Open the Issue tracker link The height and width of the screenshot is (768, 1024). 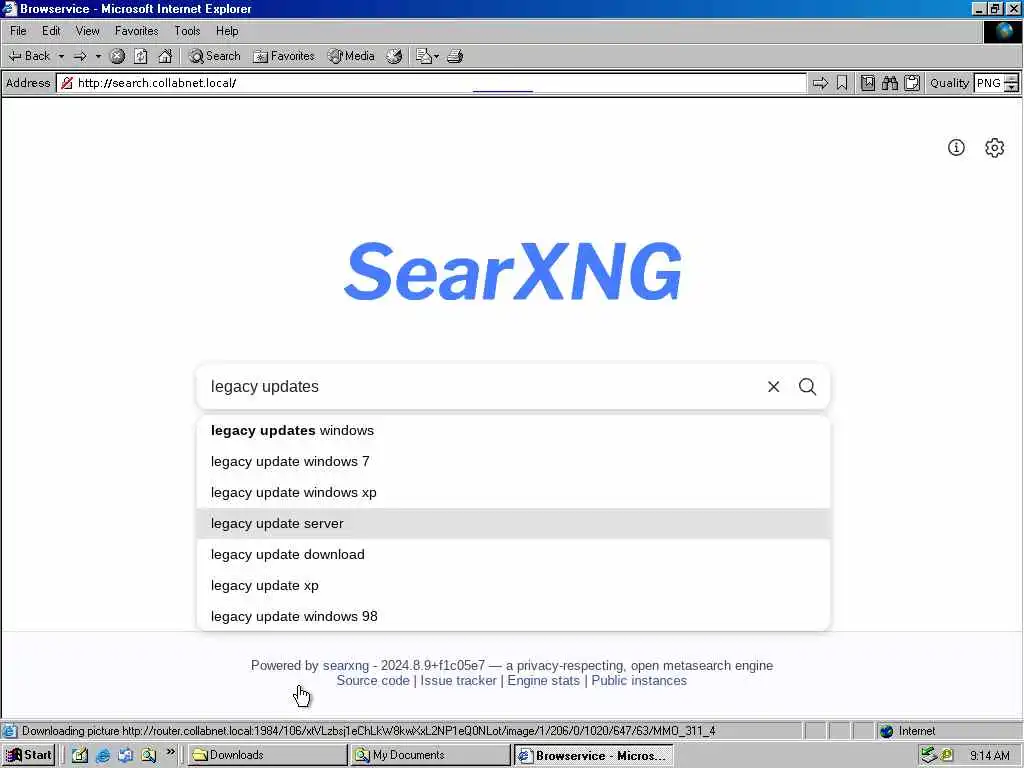458,680
